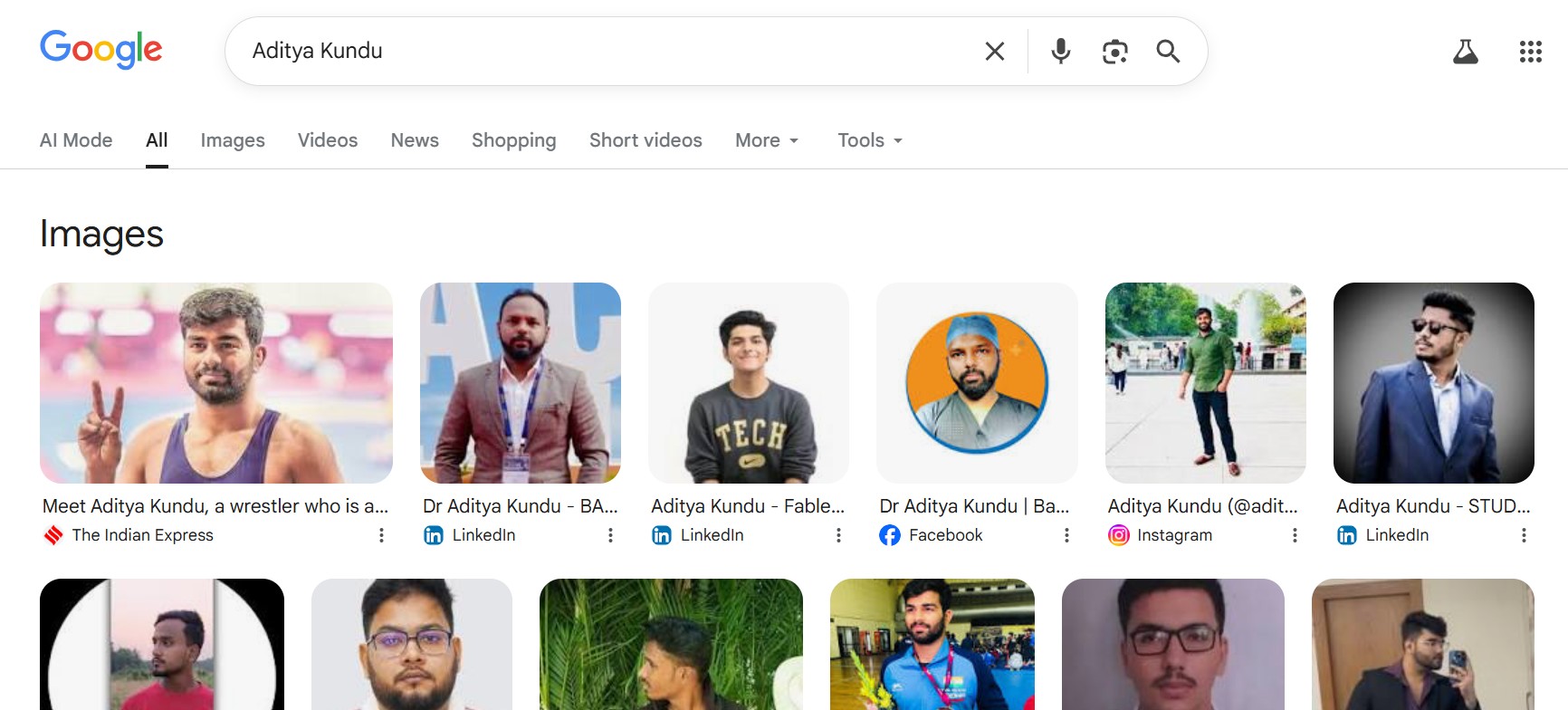
Task: Open options for the Indian Express result
Action: coord(381,535)
